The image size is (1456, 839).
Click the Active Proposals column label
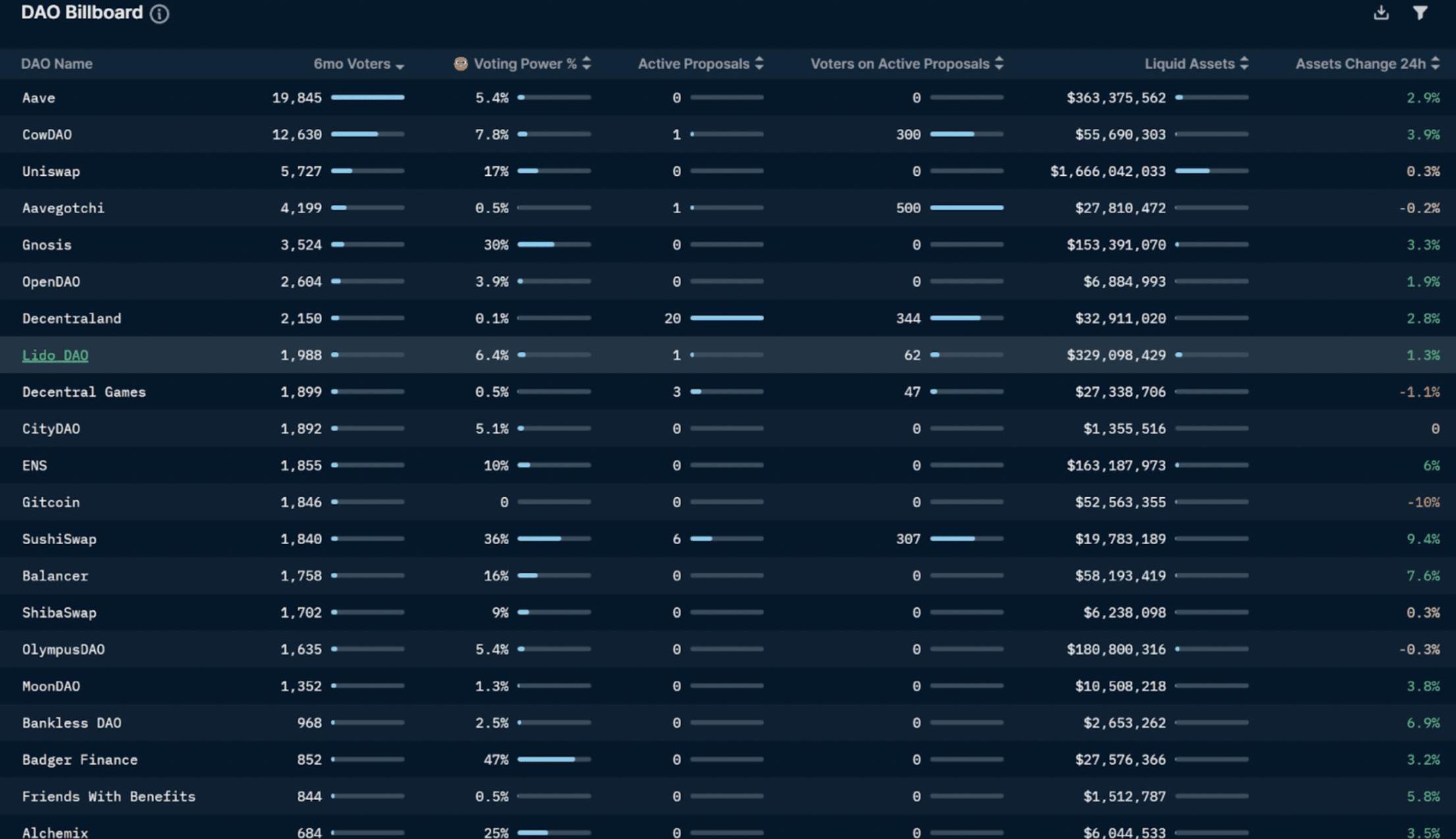[x=694, y=64]
